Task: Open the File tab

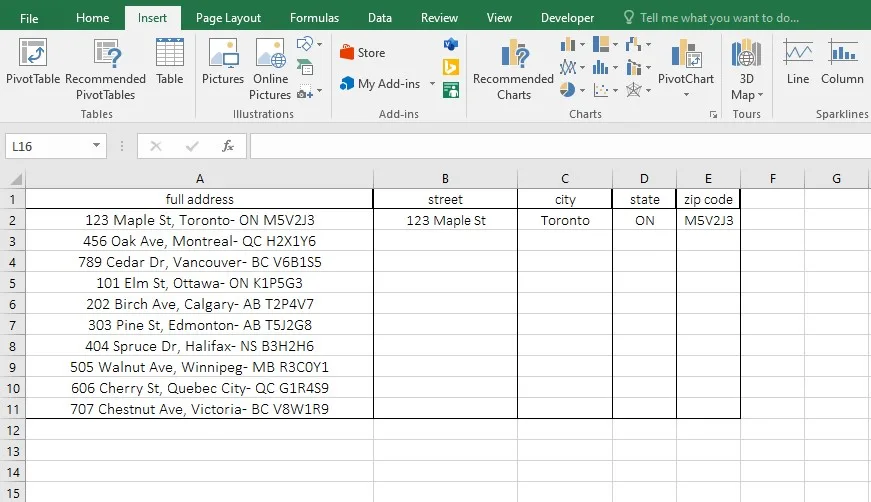Action: 29,18
